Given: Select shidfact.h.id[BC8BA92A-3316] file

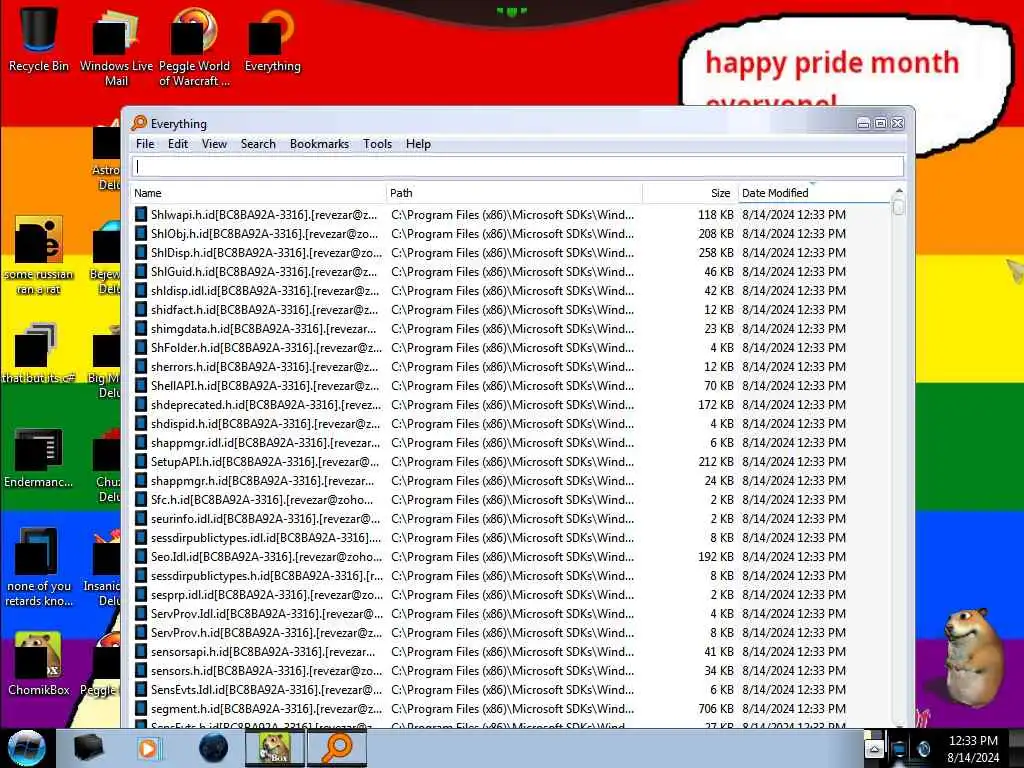Looking at the screenshot, I should (x=264, y=309).
